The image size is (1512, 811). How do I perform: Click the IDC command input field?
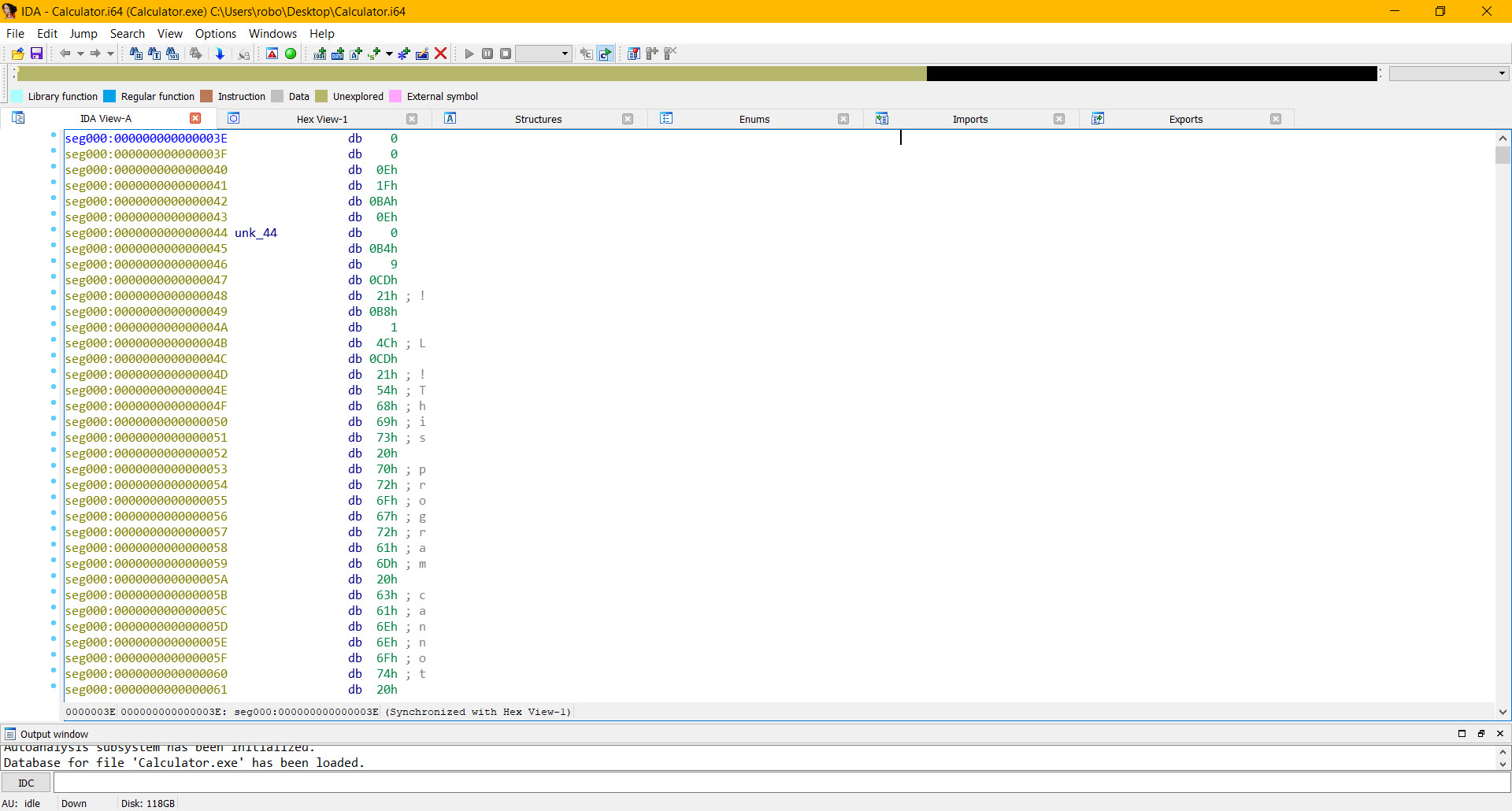(781, 783)
